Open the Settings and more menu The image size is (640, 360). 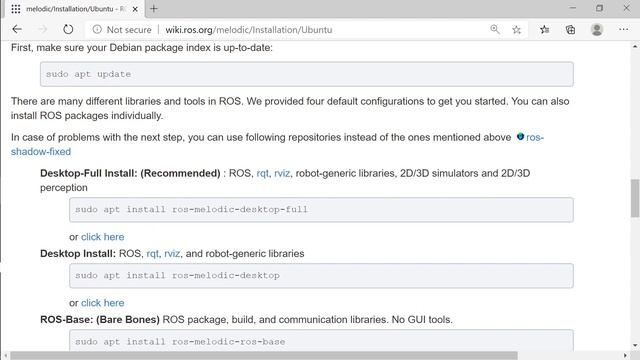(x=623, y=29)
